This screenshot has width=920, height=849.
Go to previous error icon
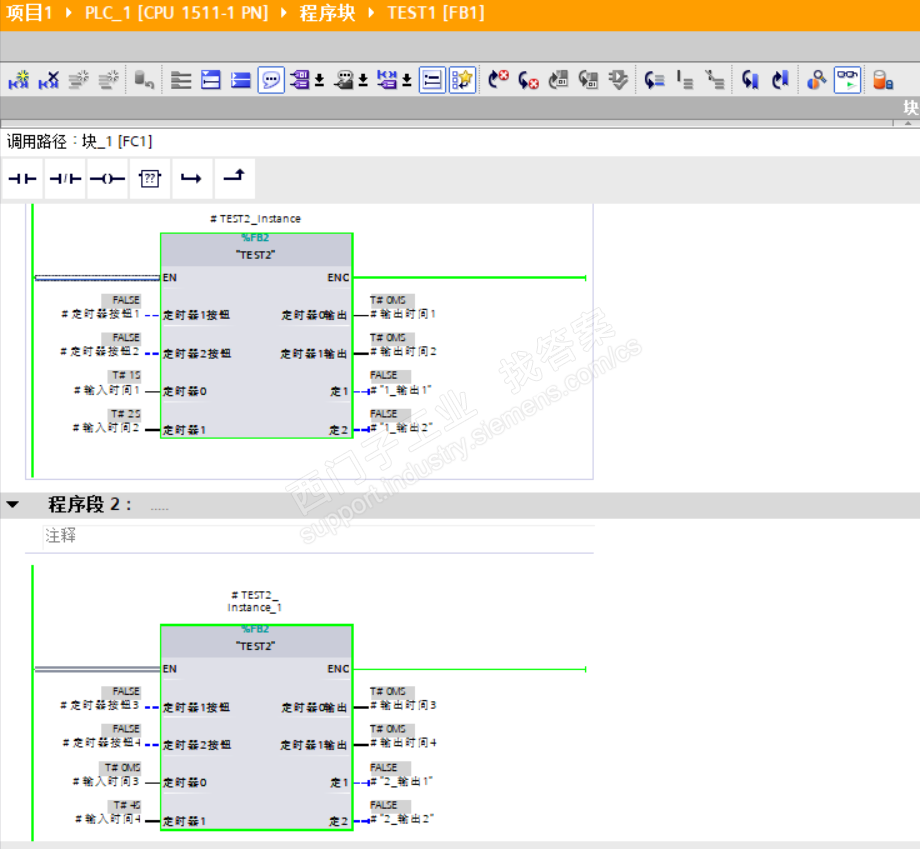pos(528,80)
